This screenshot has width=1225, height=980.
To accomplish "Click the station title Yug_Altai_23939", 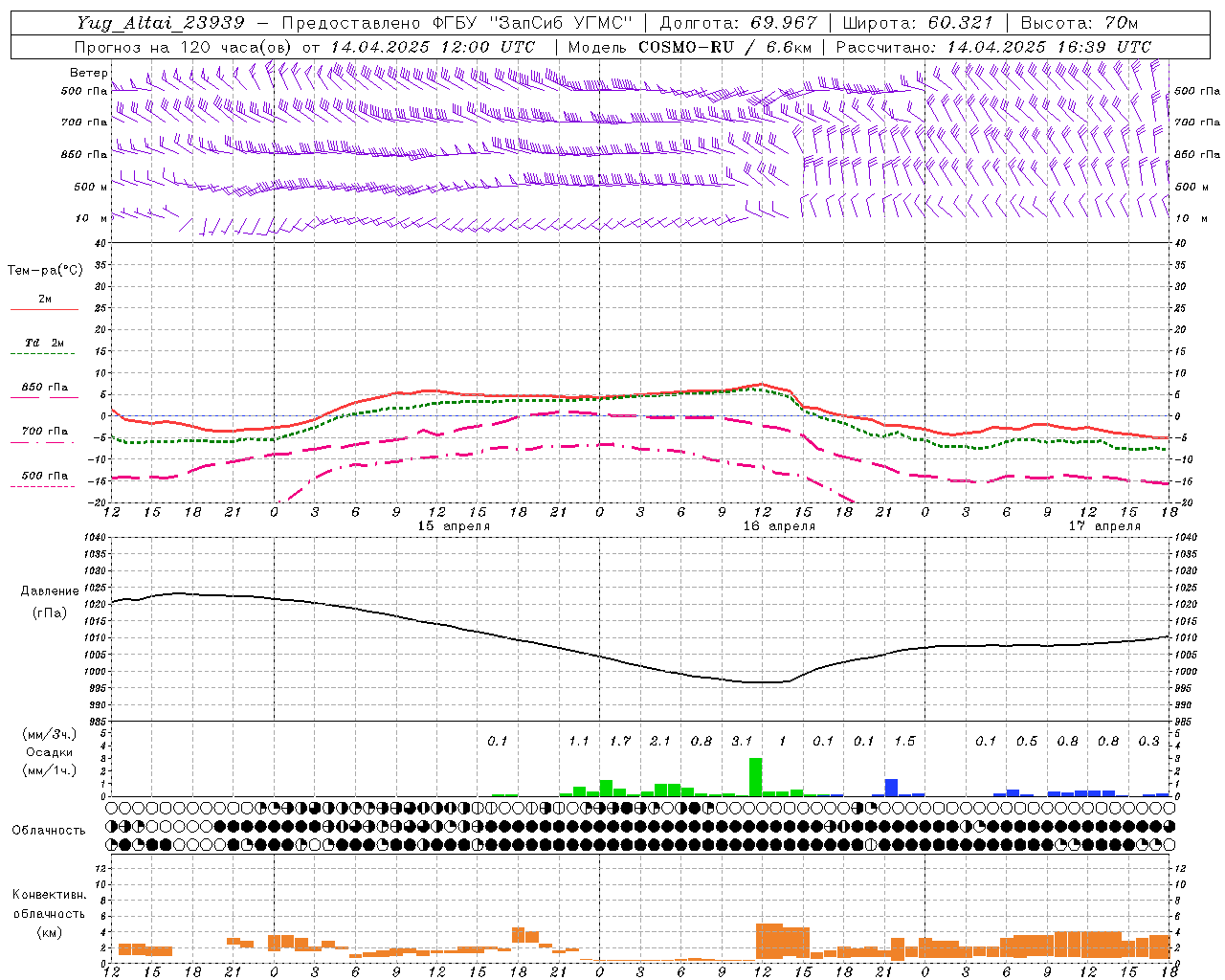I will coord(160,23).
